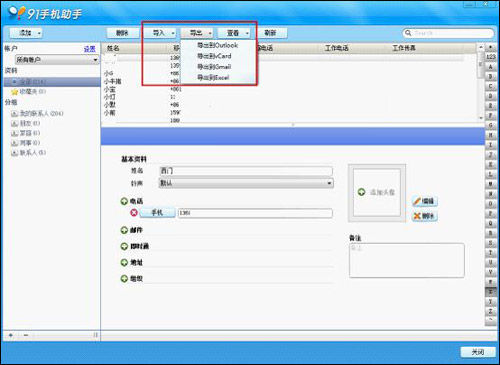Select contact row 小宝
500x365 pixels.
click(110, 89)
